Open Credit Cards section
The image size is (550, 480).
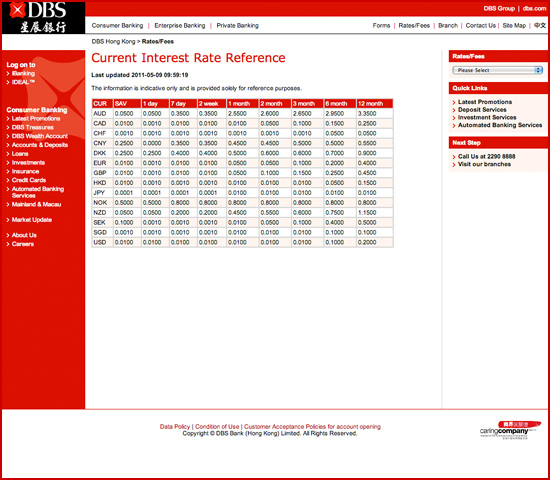[x=29, y=180]
